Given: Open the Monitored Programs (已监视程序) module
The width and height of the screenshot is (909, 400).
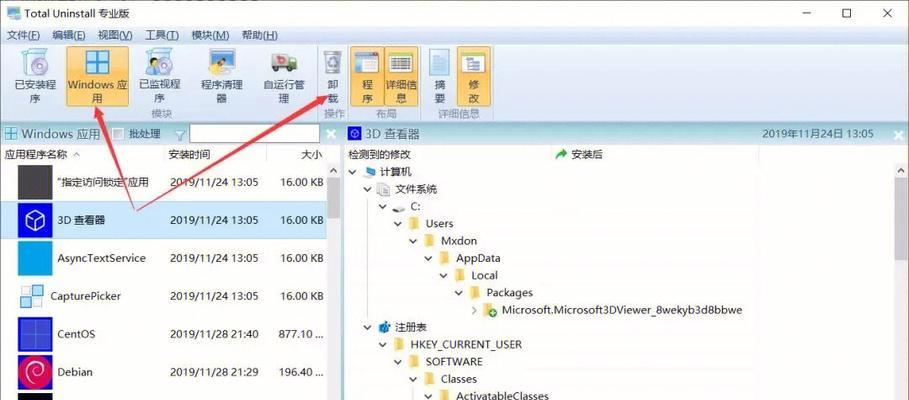Looking at the screenshot, I should click(159, 77).
